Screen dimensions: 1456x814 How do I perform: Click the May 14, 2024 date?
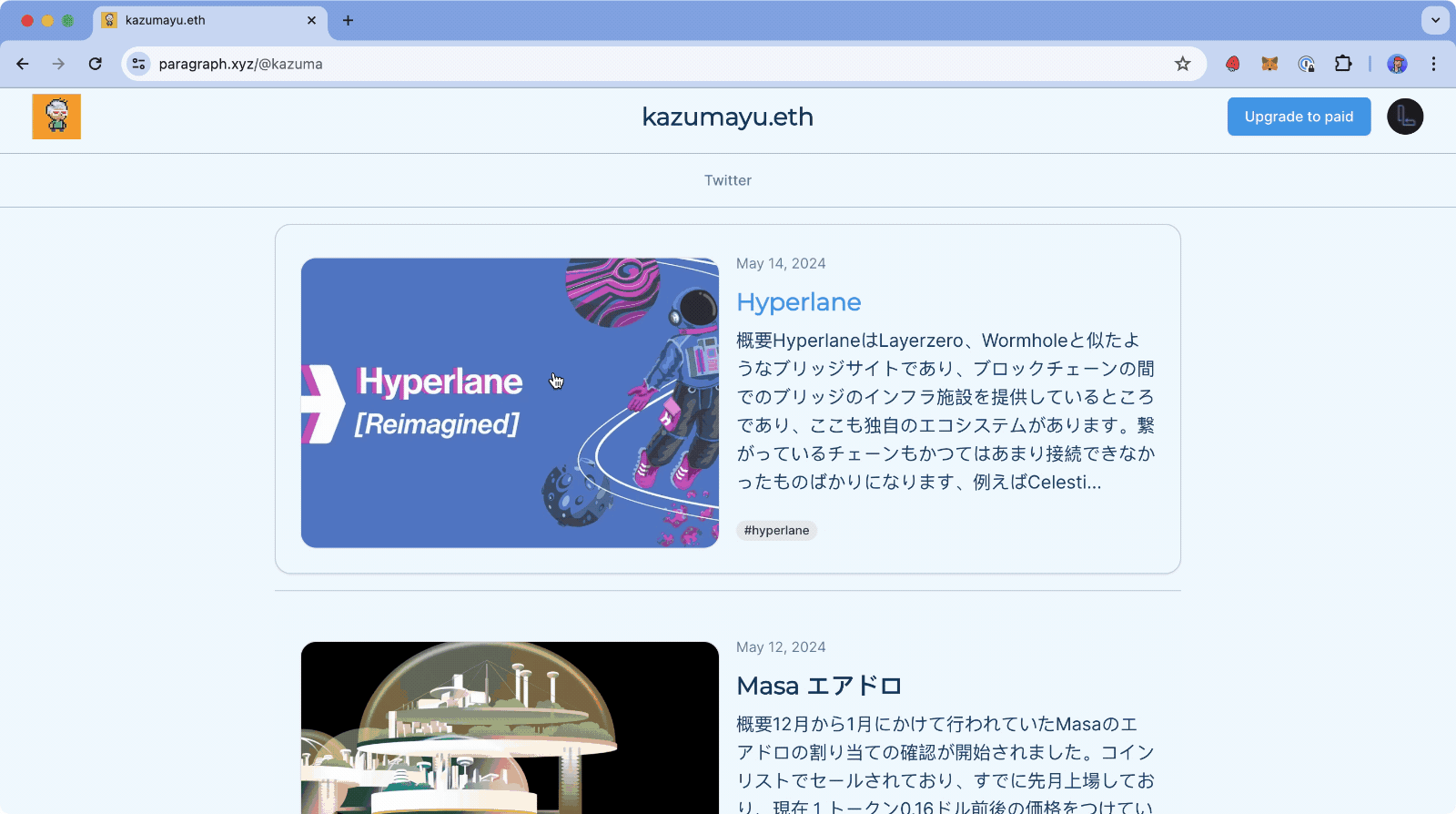[x=781, y=263]
